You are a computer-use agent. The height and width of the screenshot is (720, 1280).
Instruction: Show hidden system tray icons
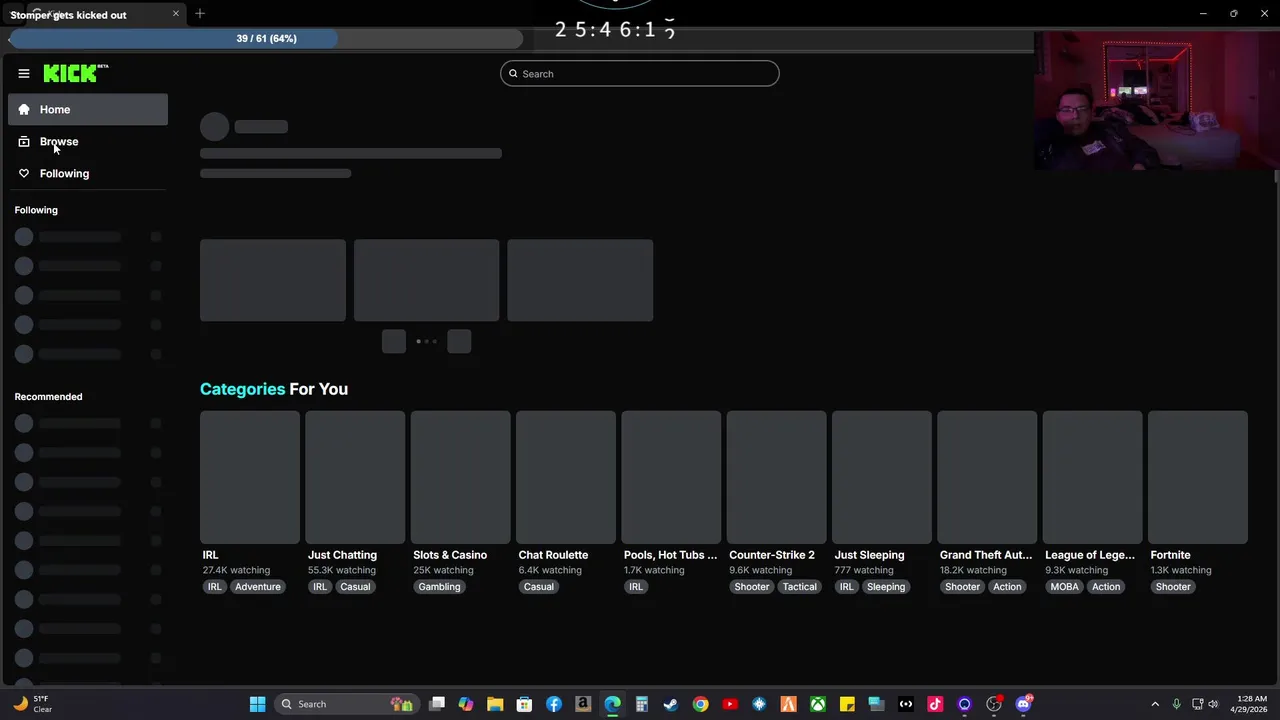tap(1155, 704)
